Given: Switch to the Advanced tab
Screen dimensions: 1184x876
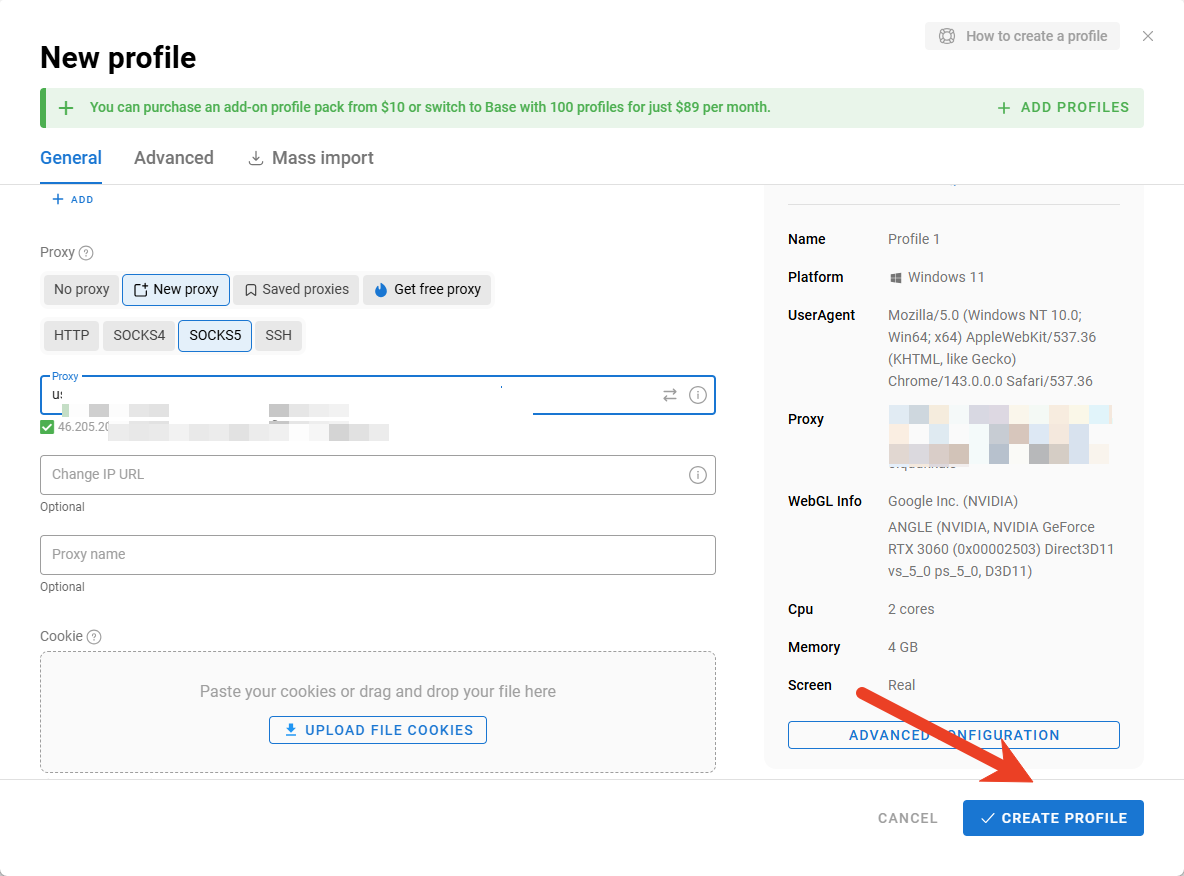Looking at the screenshot, I should click(174, 158).
